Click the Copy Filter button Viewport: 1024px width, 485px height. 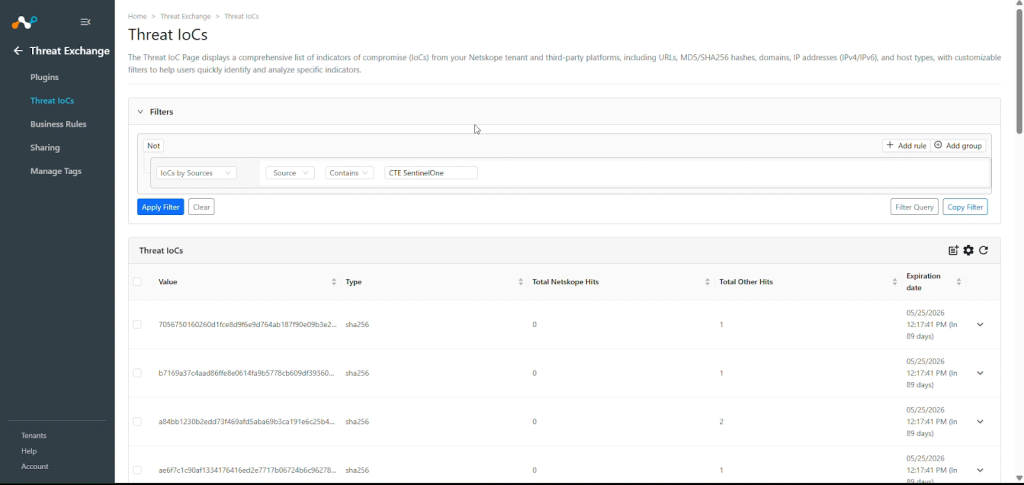[x=965, y=207]
